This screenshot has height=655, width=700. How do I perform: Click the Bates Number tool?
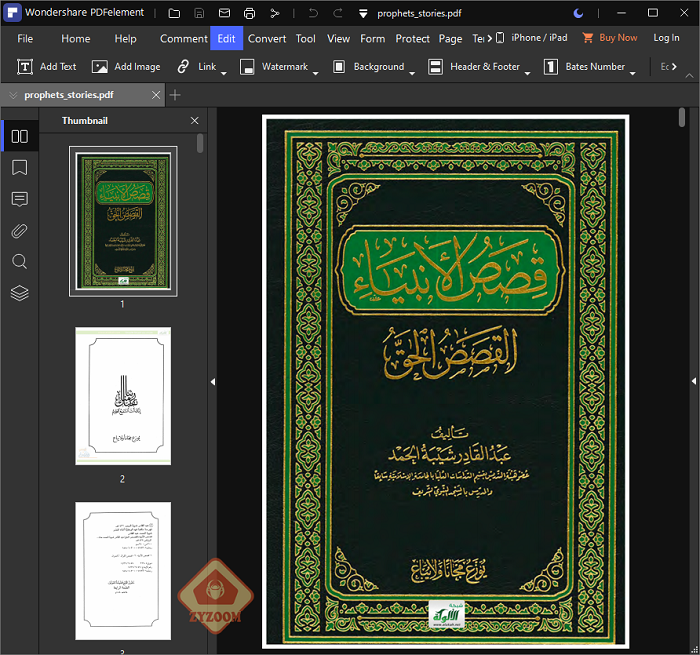tap(584, 67)
